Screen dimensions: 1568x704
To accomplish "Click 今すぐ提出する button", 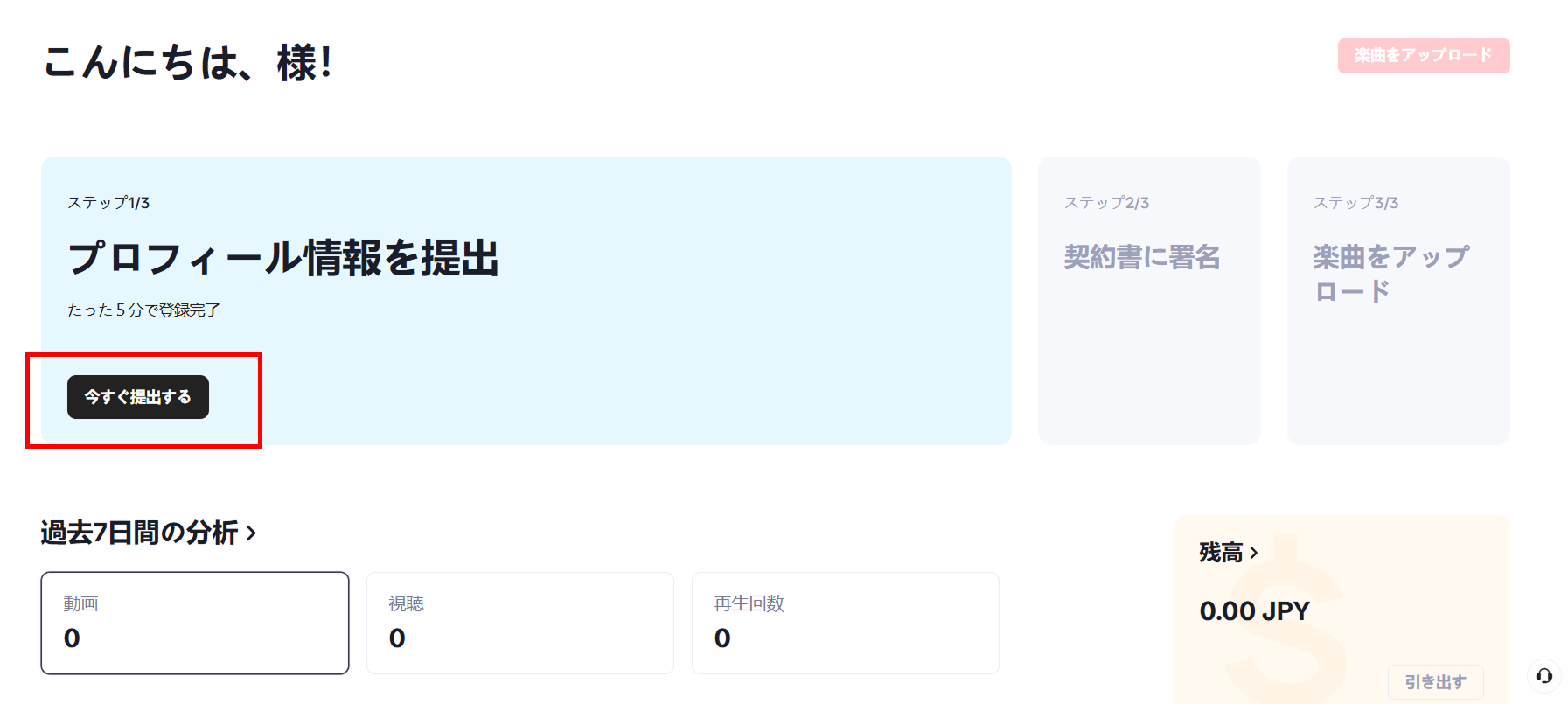I will [138, 397].
